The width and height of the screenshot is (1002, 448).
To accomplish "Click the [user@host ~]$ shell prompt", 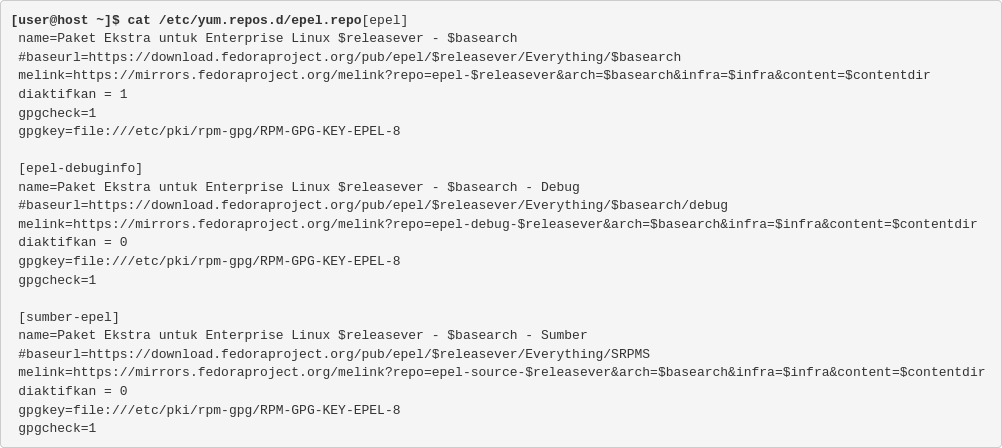I will pyautogui.click(x=65, y=20).
